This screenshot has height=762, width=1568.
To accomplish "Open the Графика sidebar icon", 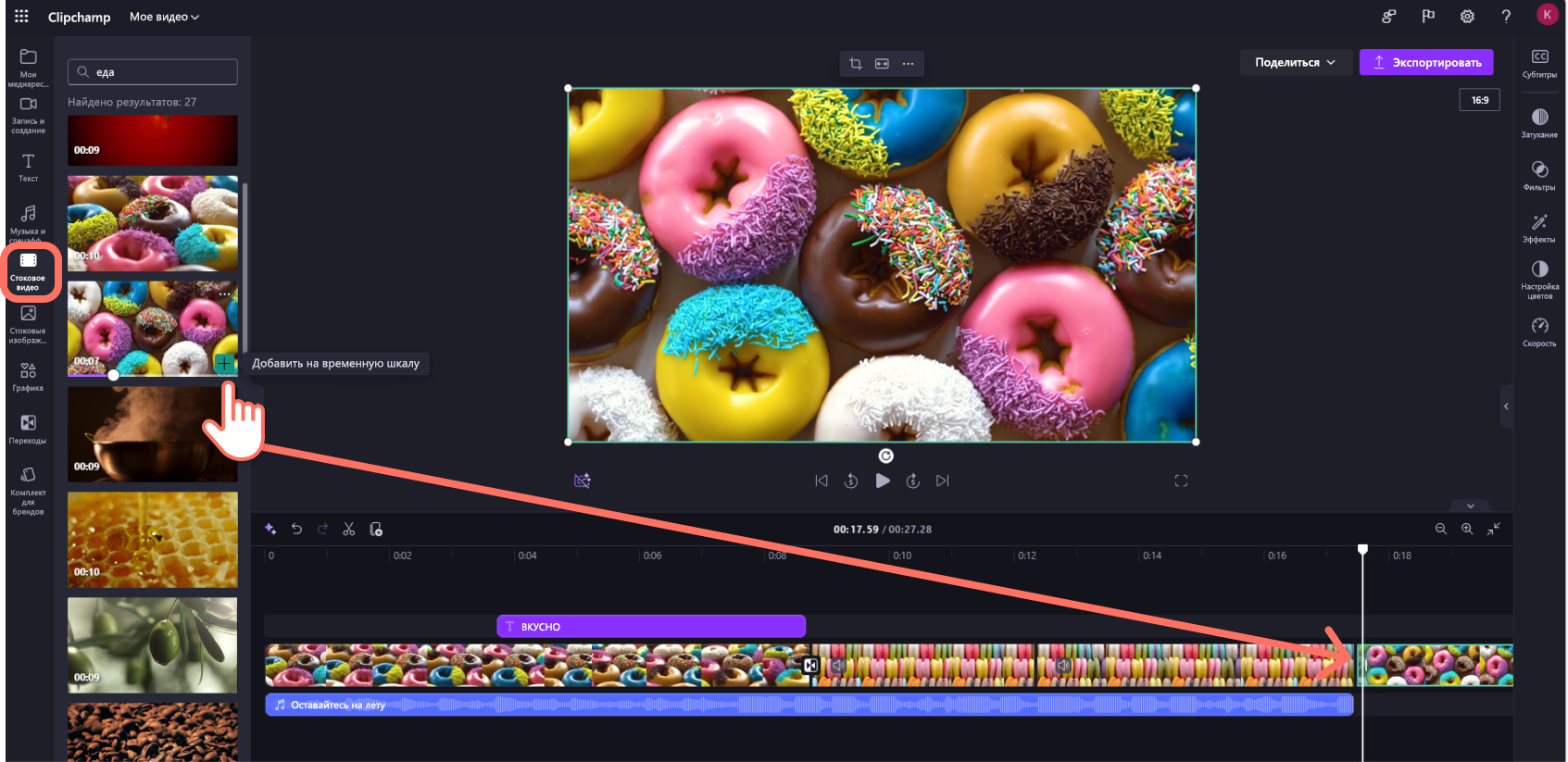I will 29,376.
